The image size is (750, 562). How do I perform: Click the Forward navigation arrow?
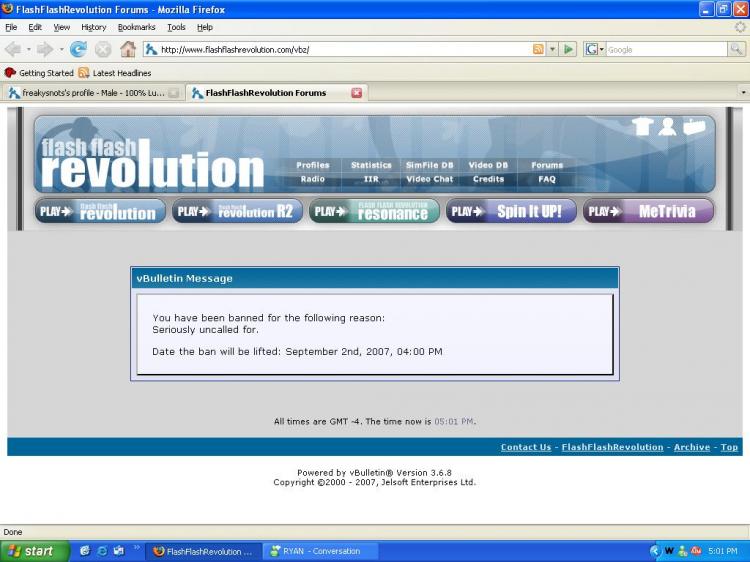[45, 49]
